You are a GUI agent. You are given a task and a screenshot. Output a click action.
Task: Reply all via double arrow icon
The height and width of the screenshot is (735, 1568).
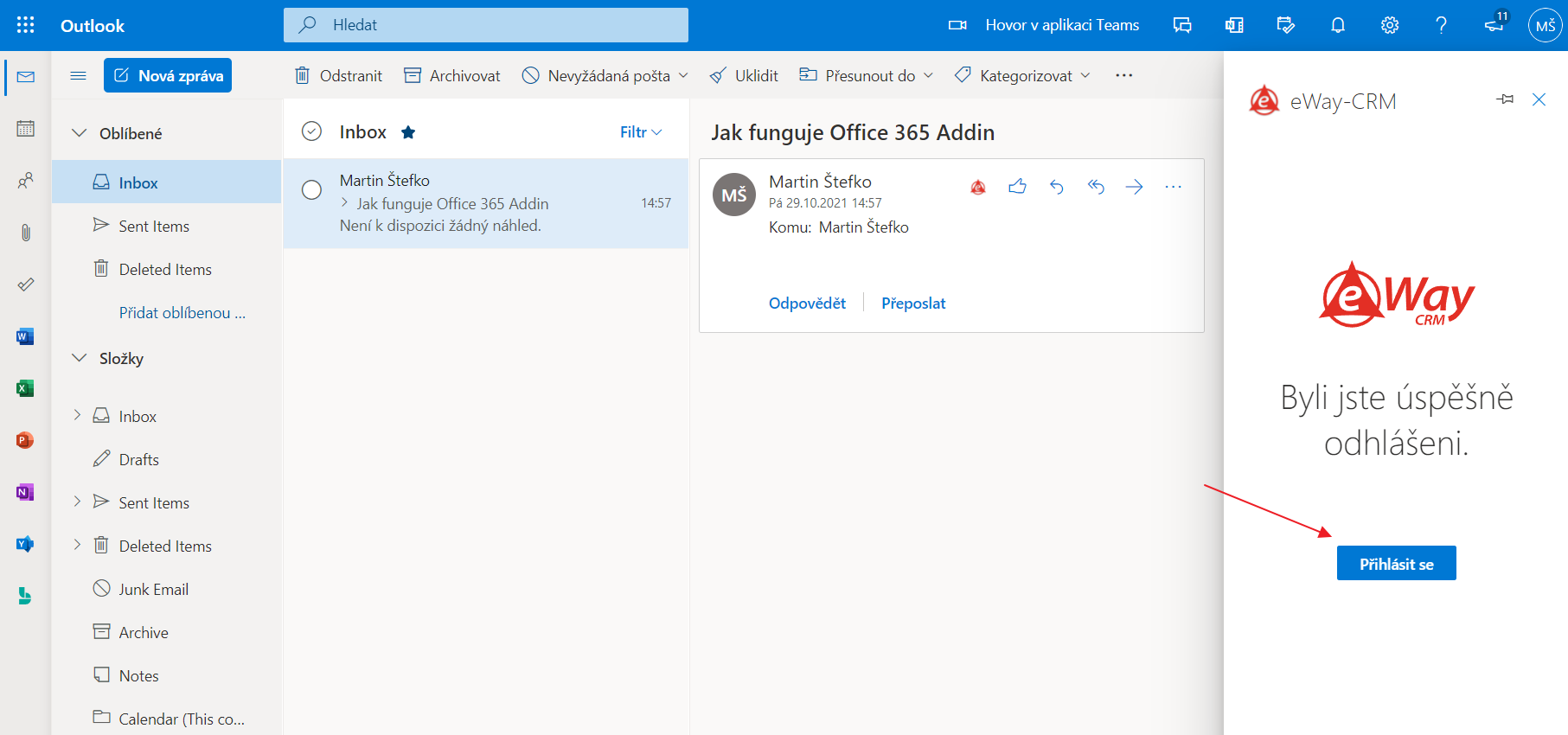click(x=1096, y=186)
